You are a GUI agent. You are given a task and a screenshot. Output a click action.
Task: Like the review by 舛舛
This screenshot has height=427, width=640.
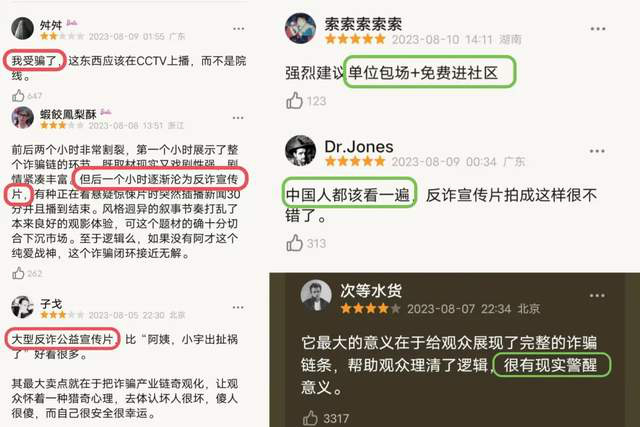18,96
